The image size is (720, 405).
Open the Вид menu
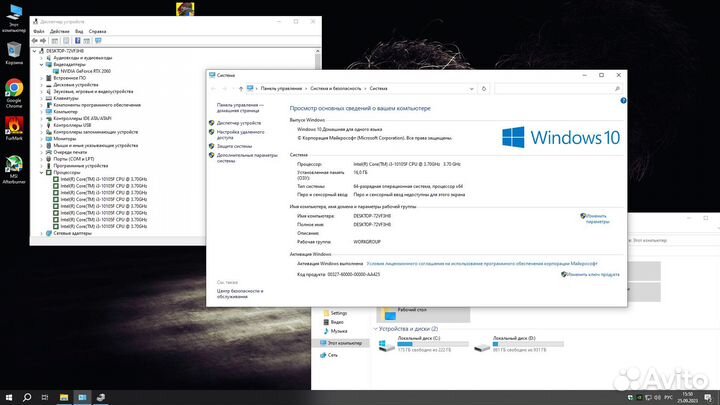[x=79, y=31]
